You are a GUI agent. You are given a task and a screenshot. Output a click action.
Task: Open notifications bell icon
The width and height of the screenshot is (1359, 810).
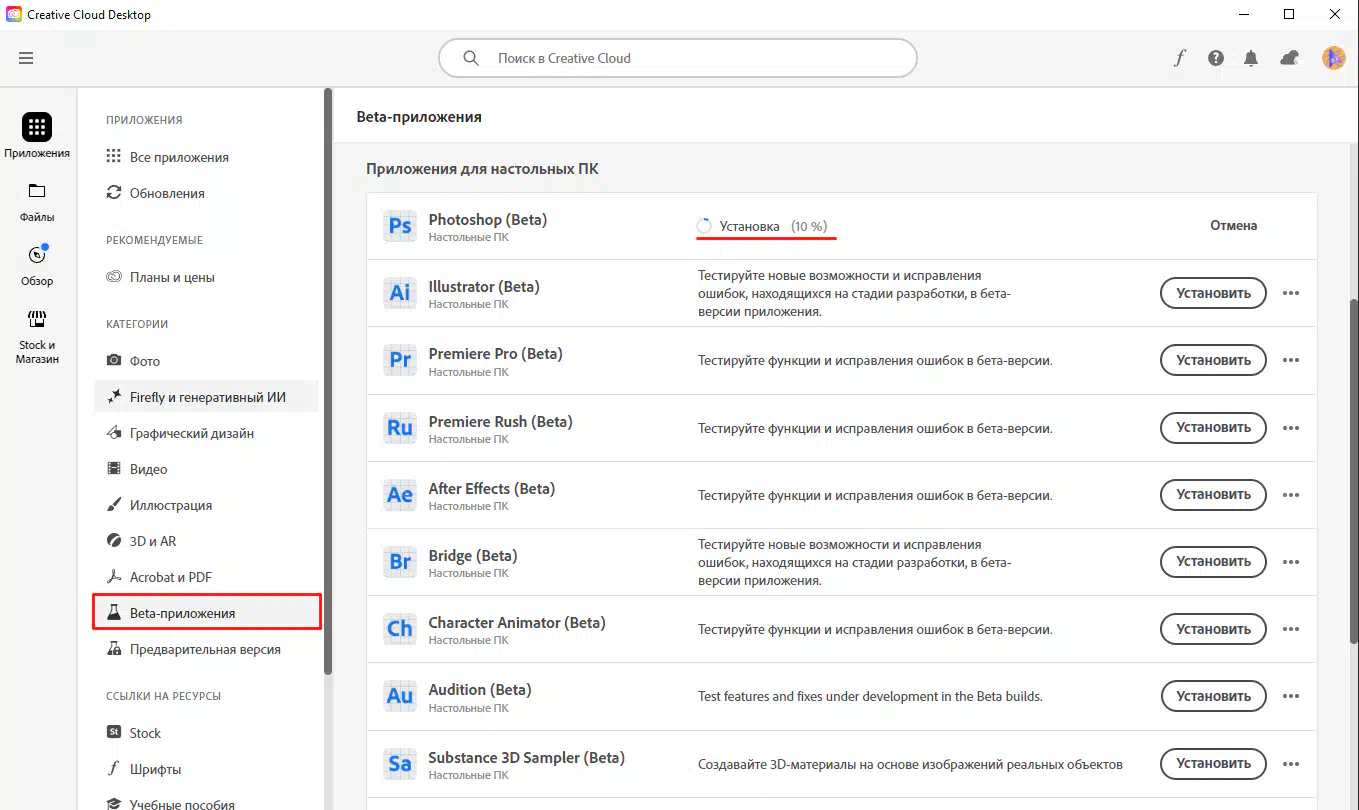[x=1251, y=58]
